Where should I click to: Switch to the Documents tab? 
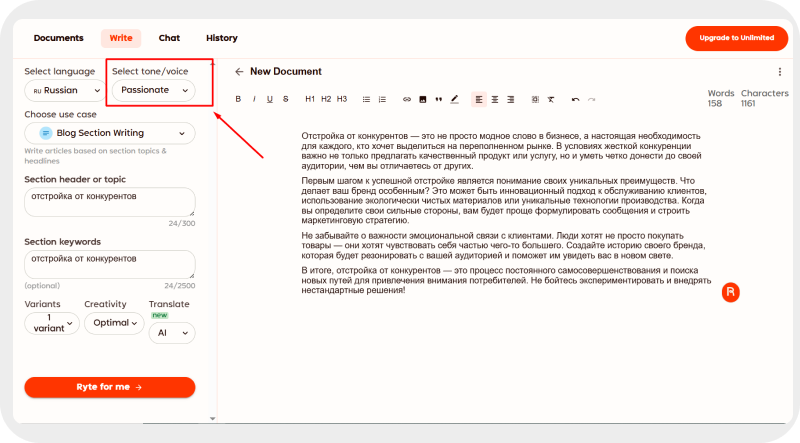click(58, 38)
